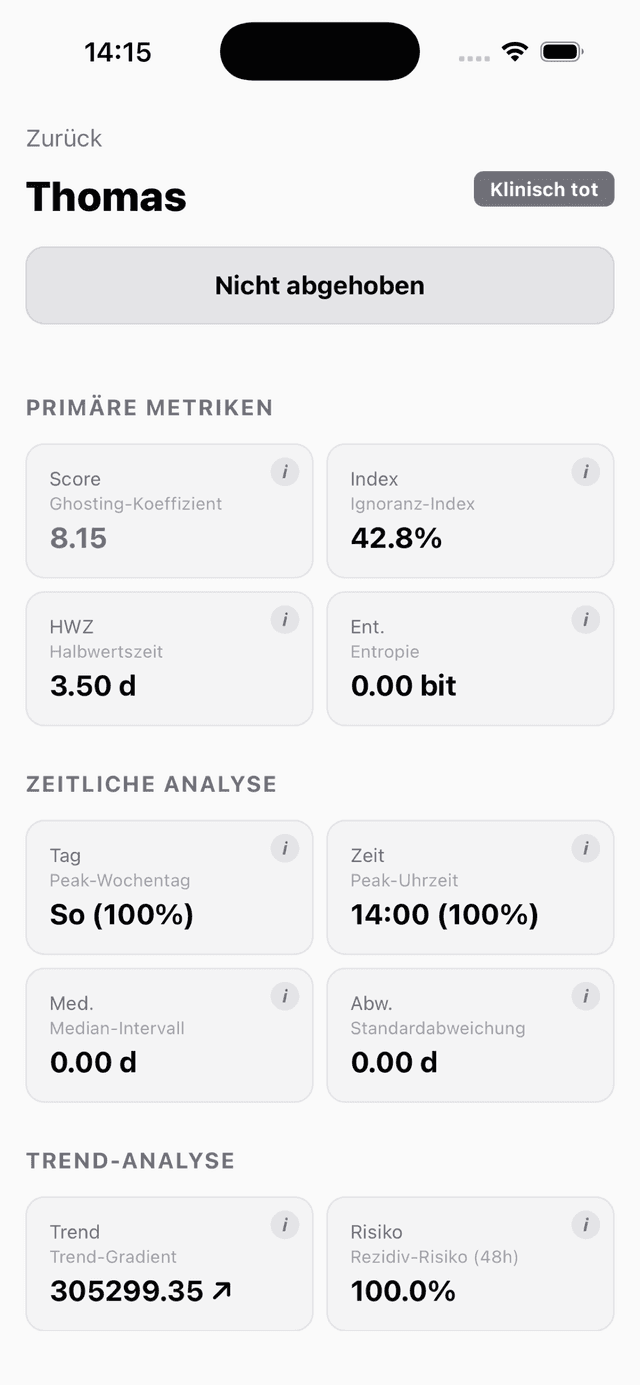Viewport: 640px width, 1385px height.
Task: Show Entropie metric explanation
Action: [585, 620]
